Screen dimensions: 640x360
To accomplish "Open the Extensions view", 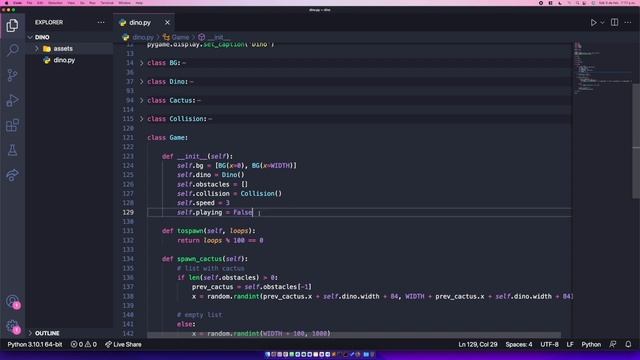I will pos(12,125).
